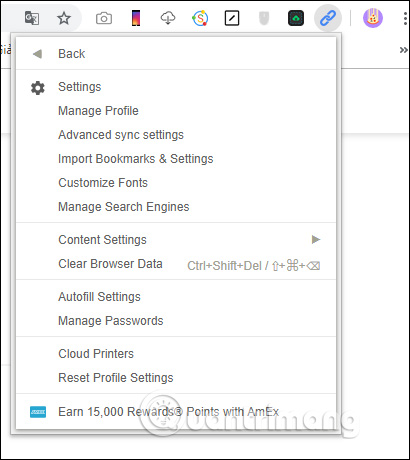Choose Reset Profile Settings
The width and height of the screenshot is (410, 460).
[x=176, y=378]
